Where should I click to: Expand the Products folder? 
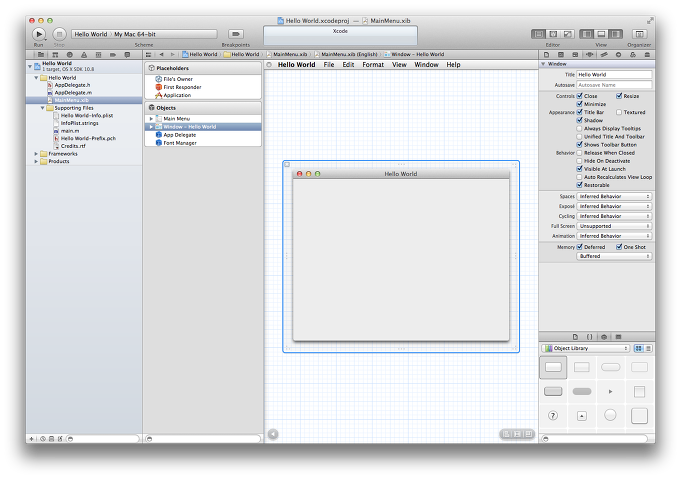[36, 162]
